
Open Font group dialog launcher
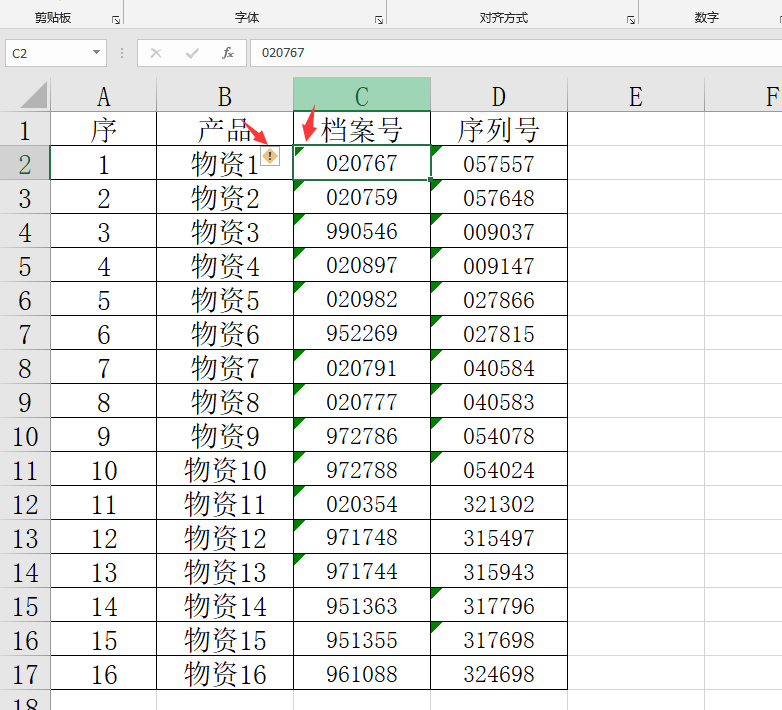pos(379,20)
